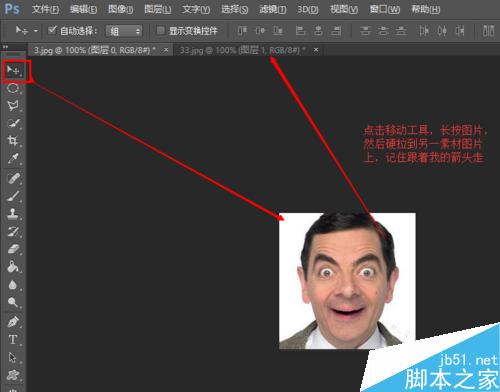Select the Healing Brush tool
Image resolution: width=500 pixels, height=392 pixels.
[13, 178]
